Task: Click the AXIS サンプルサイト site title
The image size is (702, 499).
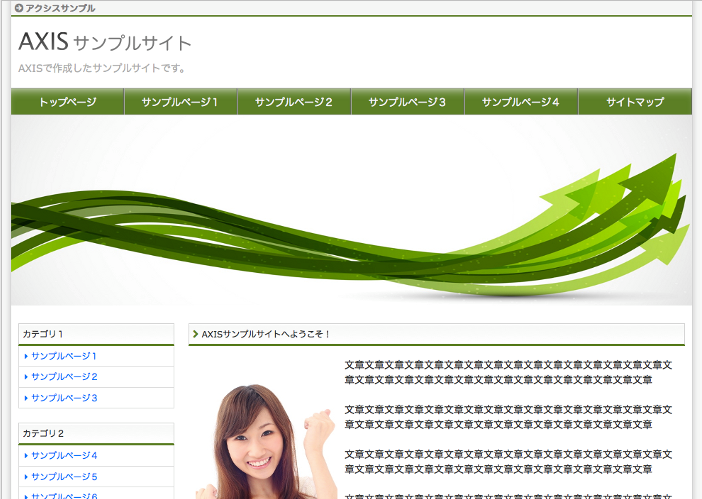Action: point(105,43)
